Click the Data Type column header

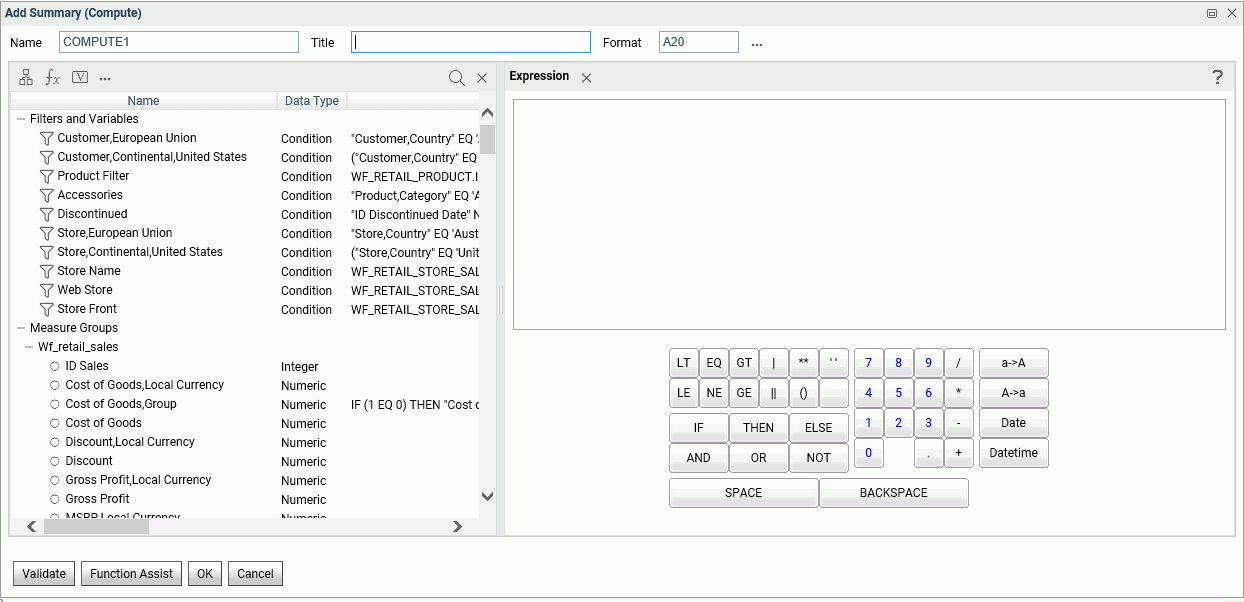pos(312,101)
